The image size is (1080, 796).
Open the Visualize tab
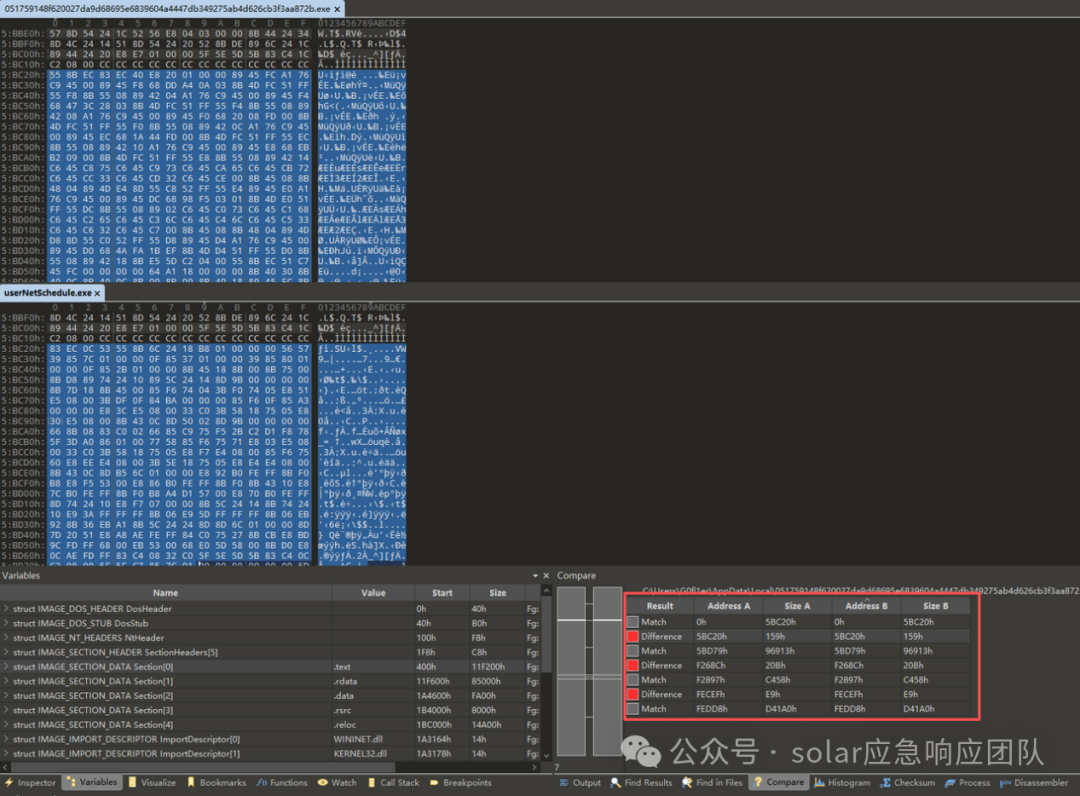pyautogui.click(x=152, y=782)
